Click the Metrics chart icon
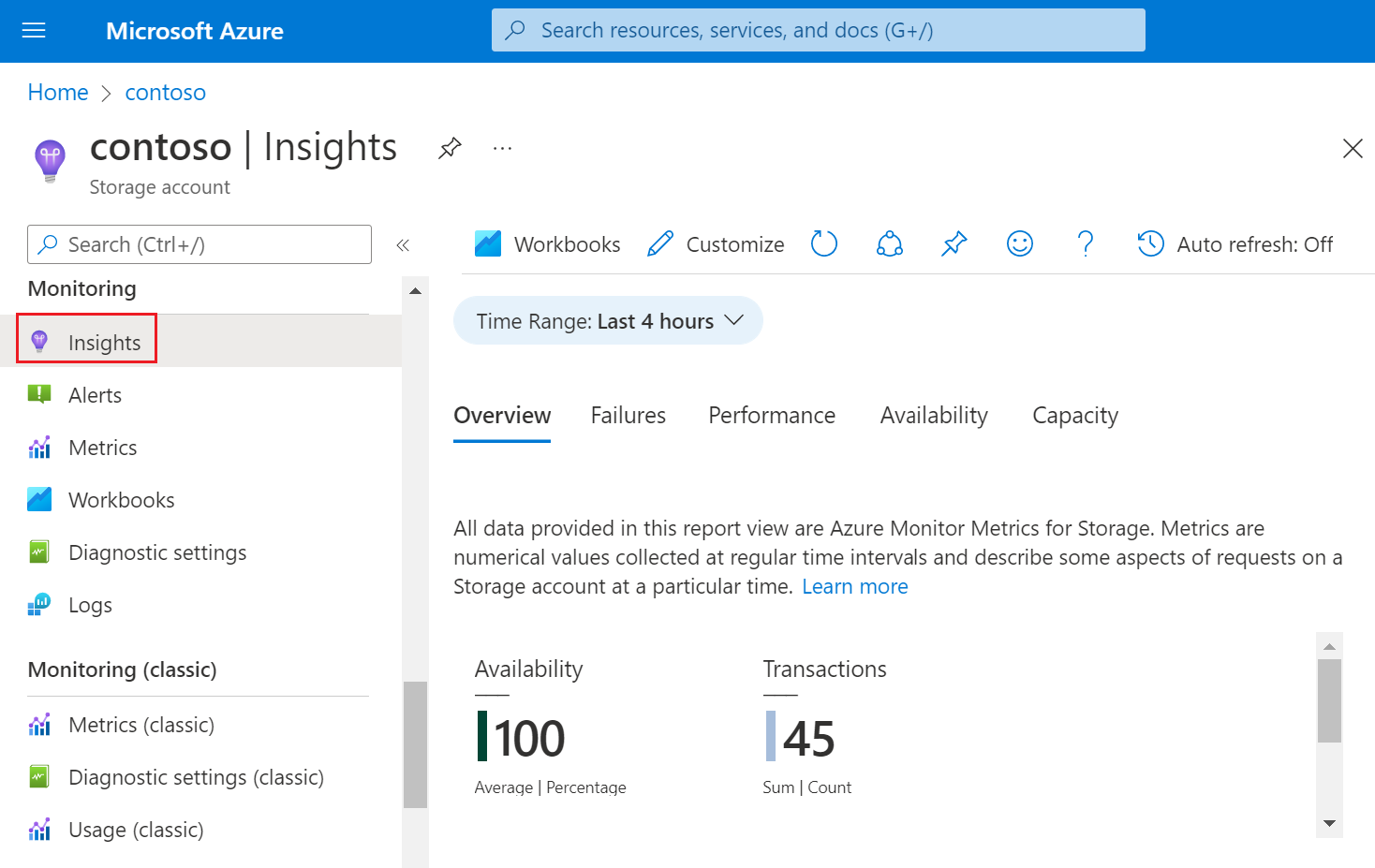 (39, 448)
